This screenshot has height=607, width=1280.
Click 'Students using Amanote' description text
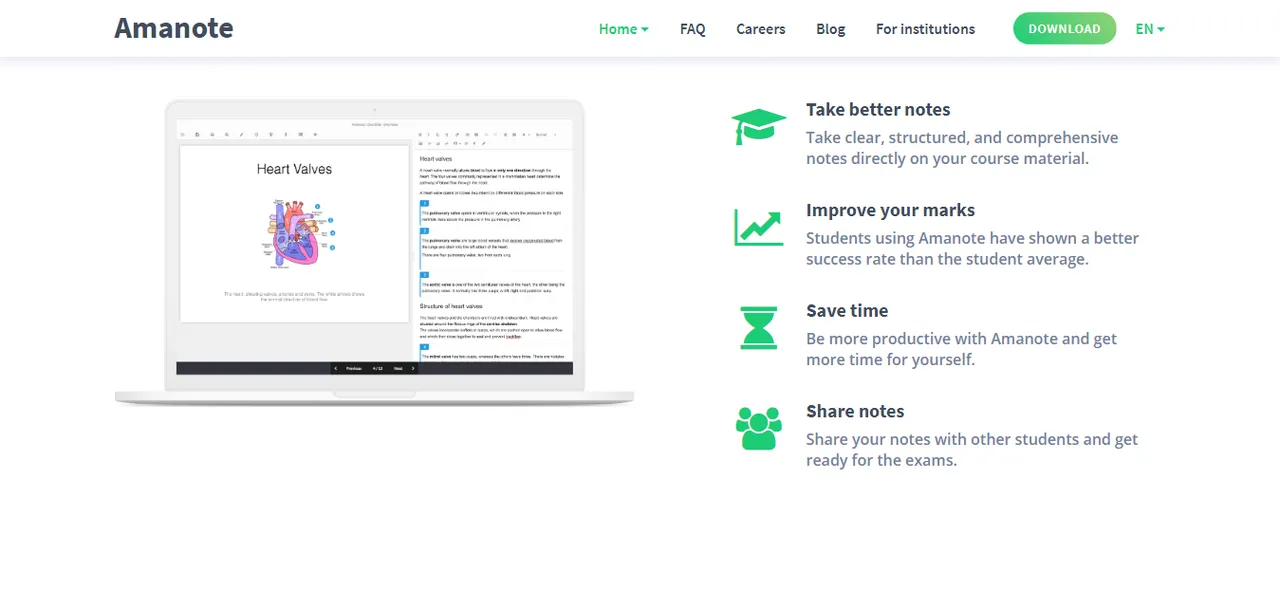972,249
